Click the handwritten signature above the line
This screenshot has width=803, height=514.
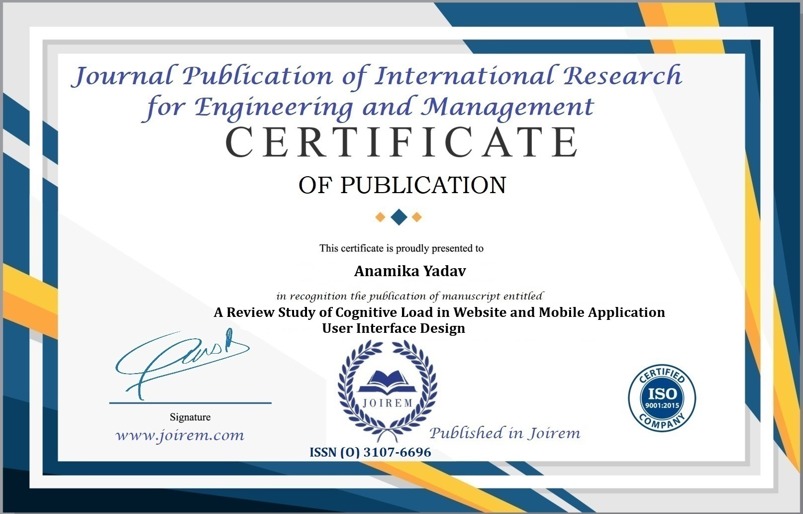(182, 363)
